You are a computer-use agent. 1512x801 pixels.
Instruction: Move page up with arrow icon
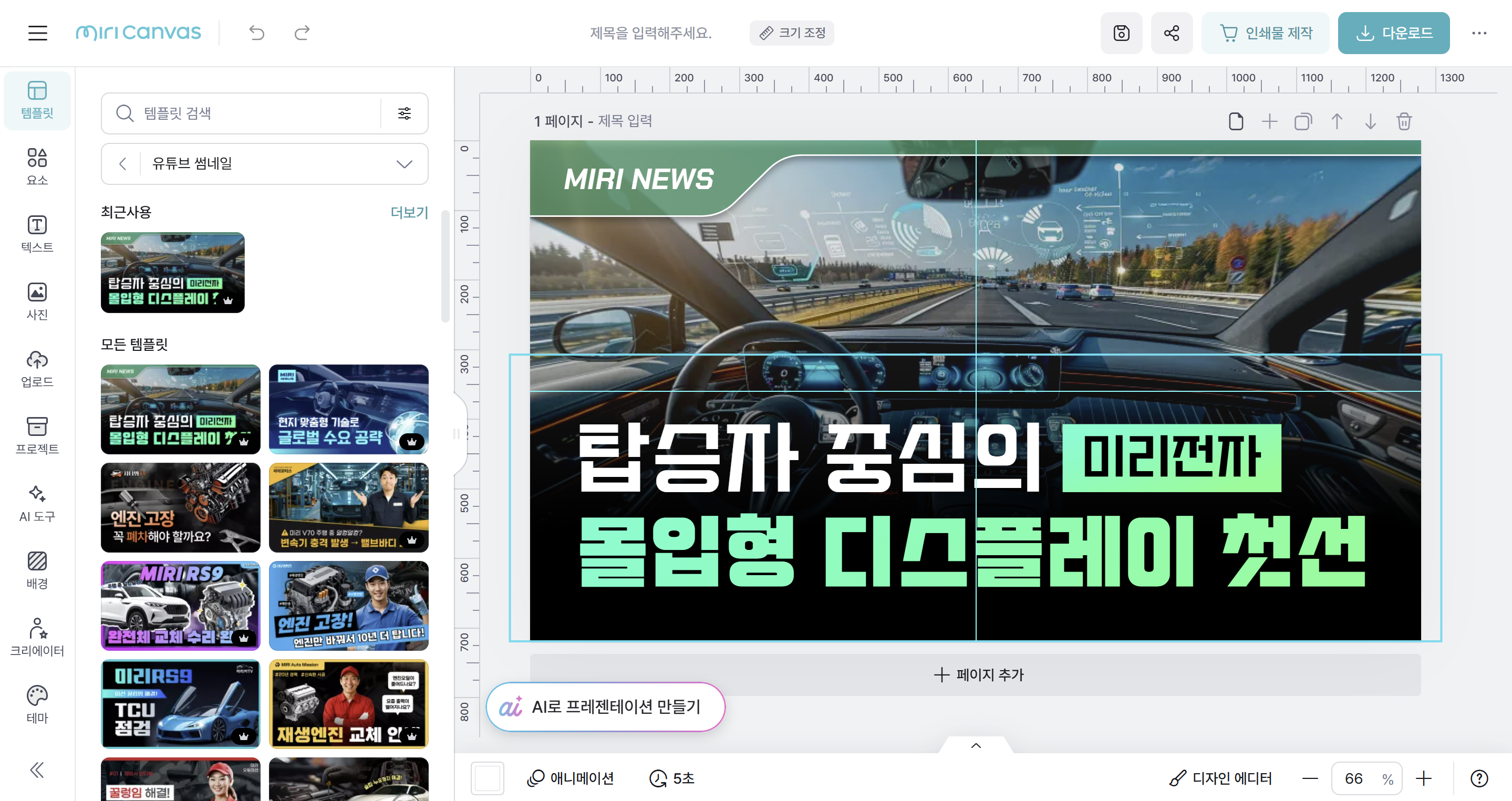coord(1337,121)
